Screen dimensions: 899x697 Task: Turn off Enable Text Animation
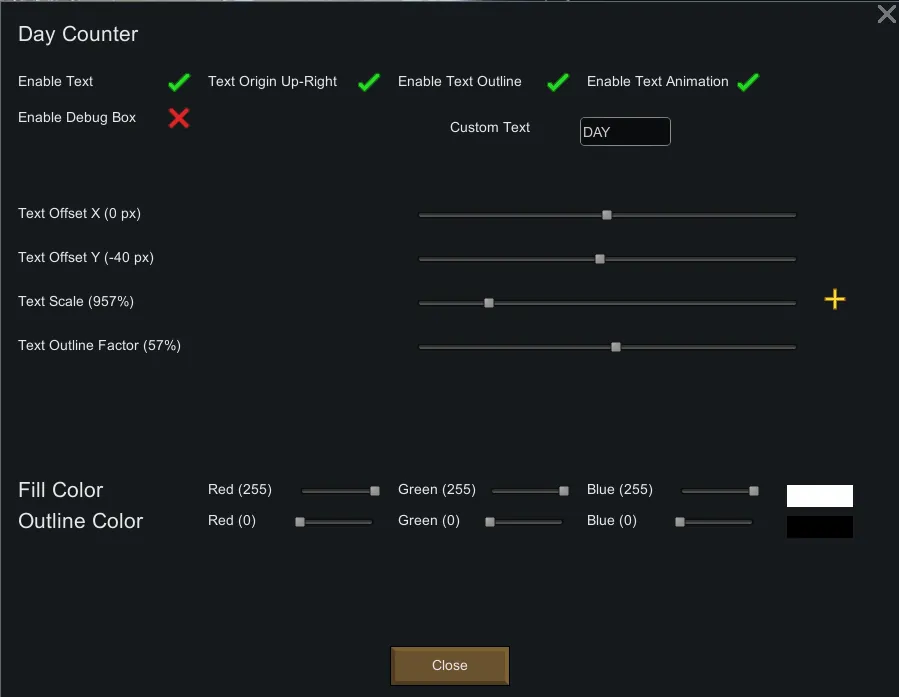(748, 82)
